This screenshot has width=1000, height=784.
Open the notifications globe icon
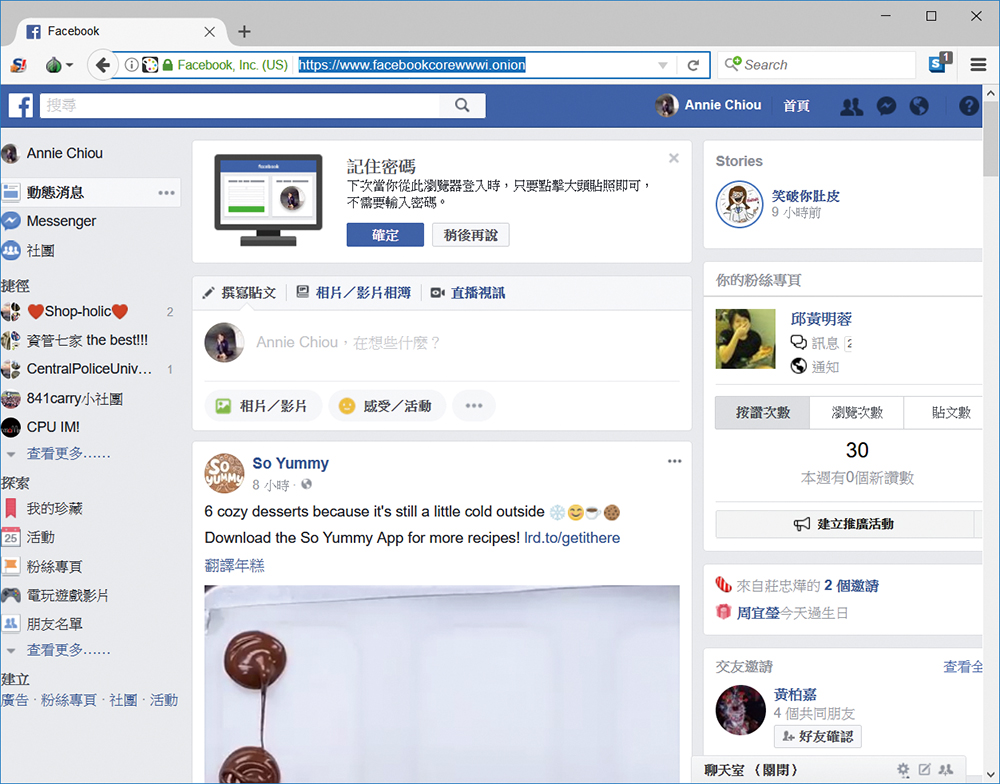click(919, 106)
